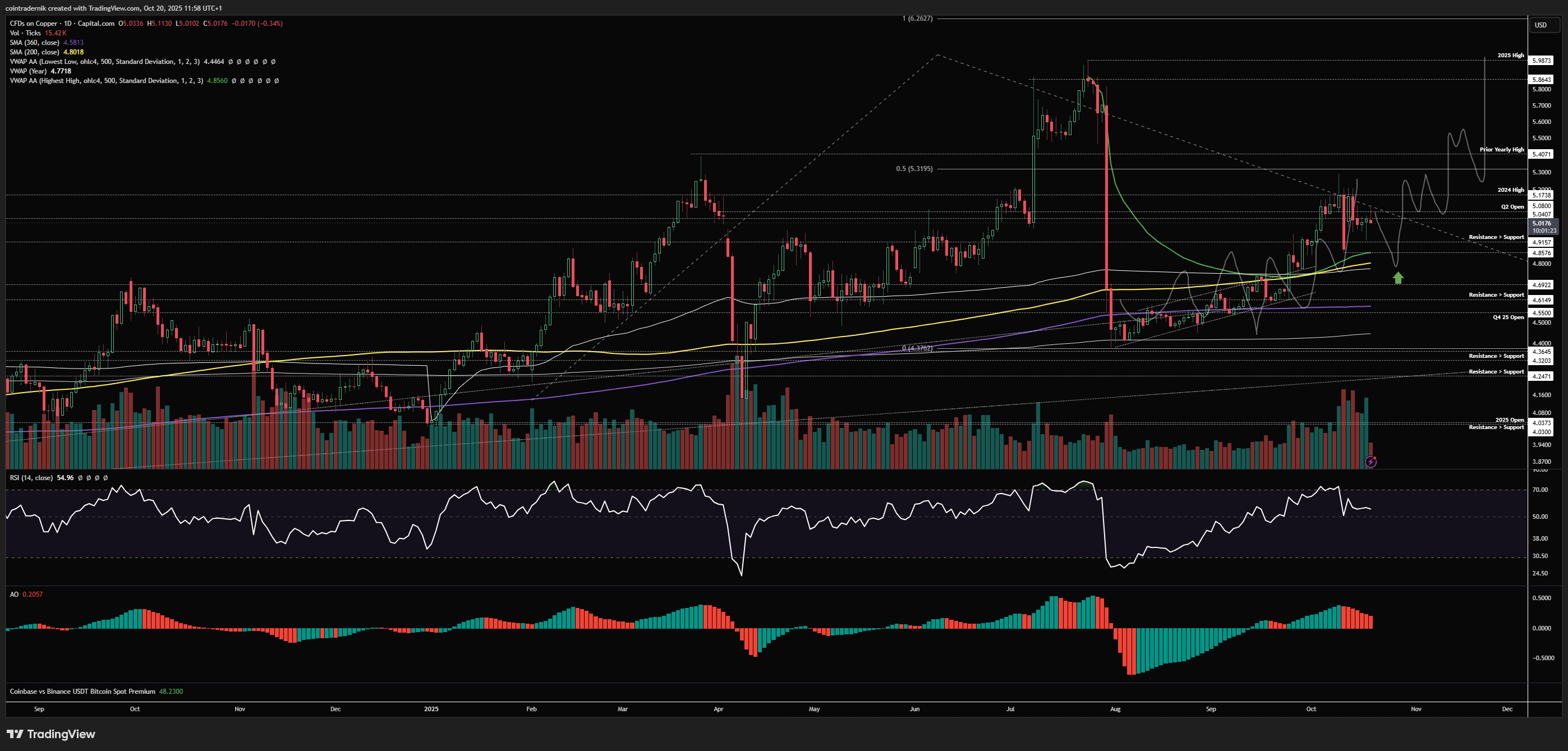Click the green up arrow marker
The height and width of the screenshot is (751, 1568).
[1398, 278]
